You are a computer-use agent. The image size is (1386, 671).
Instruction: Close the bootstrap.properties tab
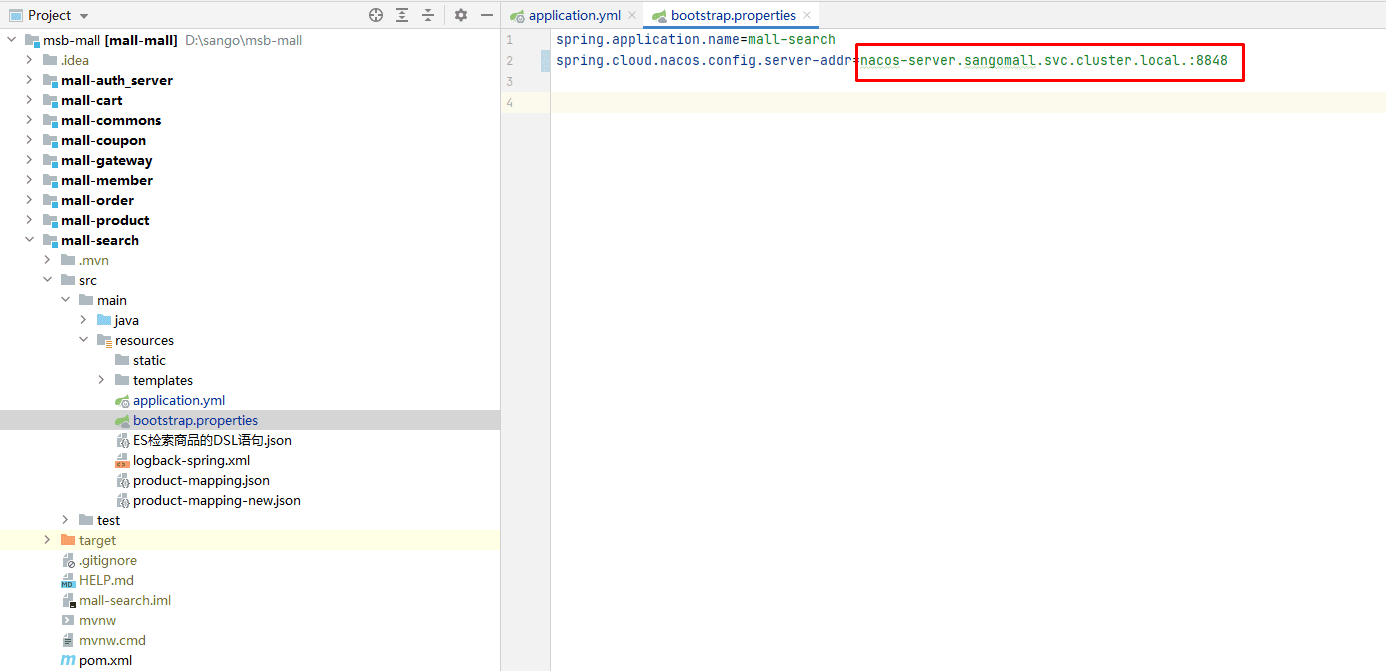pos(807,16)
